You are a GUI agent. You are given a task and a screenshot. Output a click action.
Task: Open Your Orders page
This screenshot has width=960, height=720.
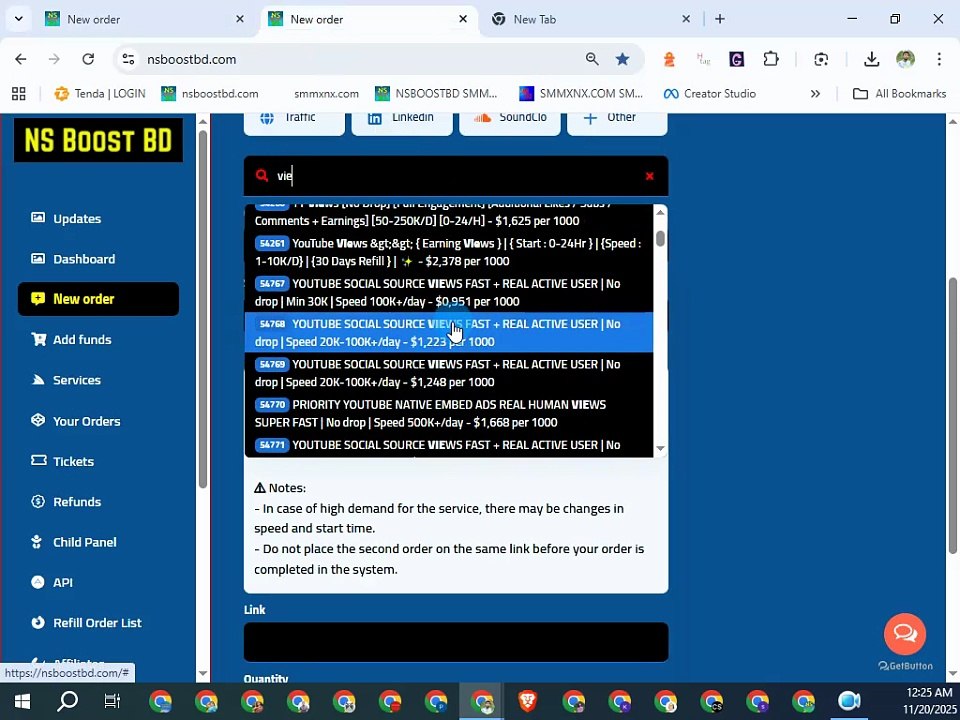pos(76,421)
